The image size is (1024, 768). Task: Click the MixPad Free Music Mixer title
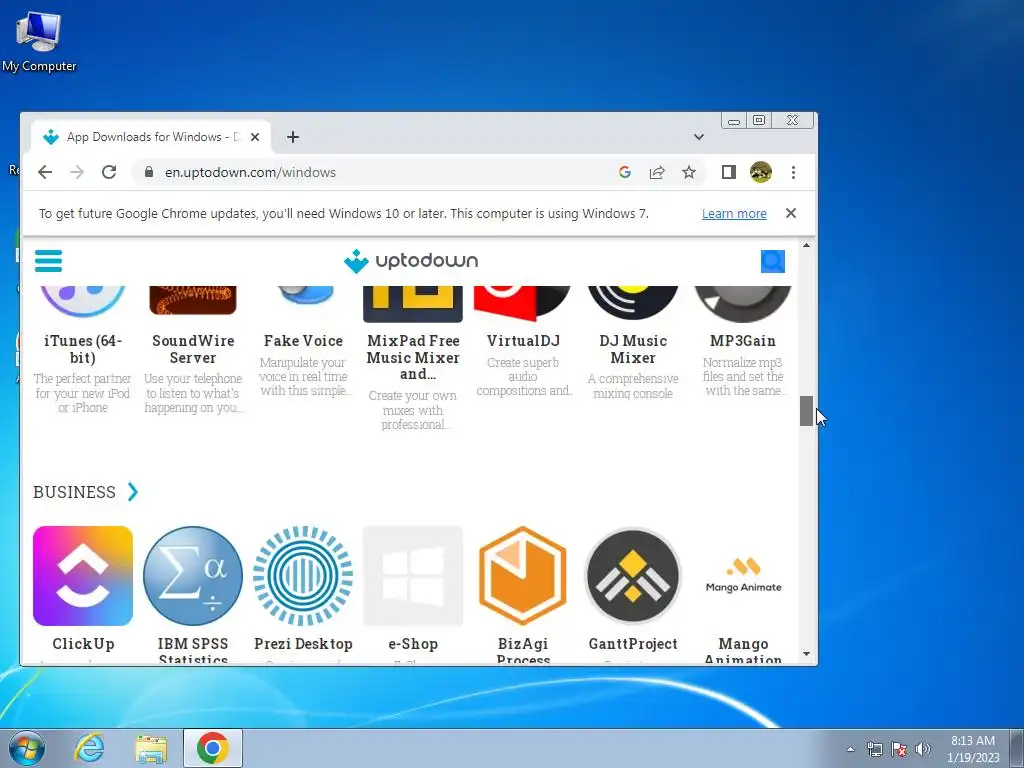[x=413, y=358]
